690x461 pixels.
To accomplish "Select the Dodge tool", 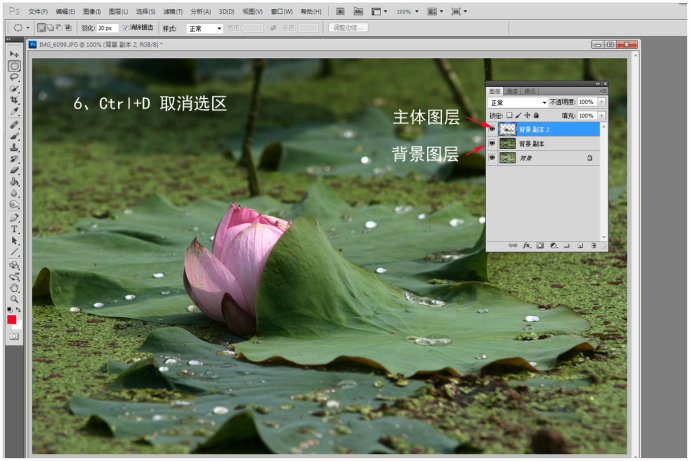I will (14, 205).
